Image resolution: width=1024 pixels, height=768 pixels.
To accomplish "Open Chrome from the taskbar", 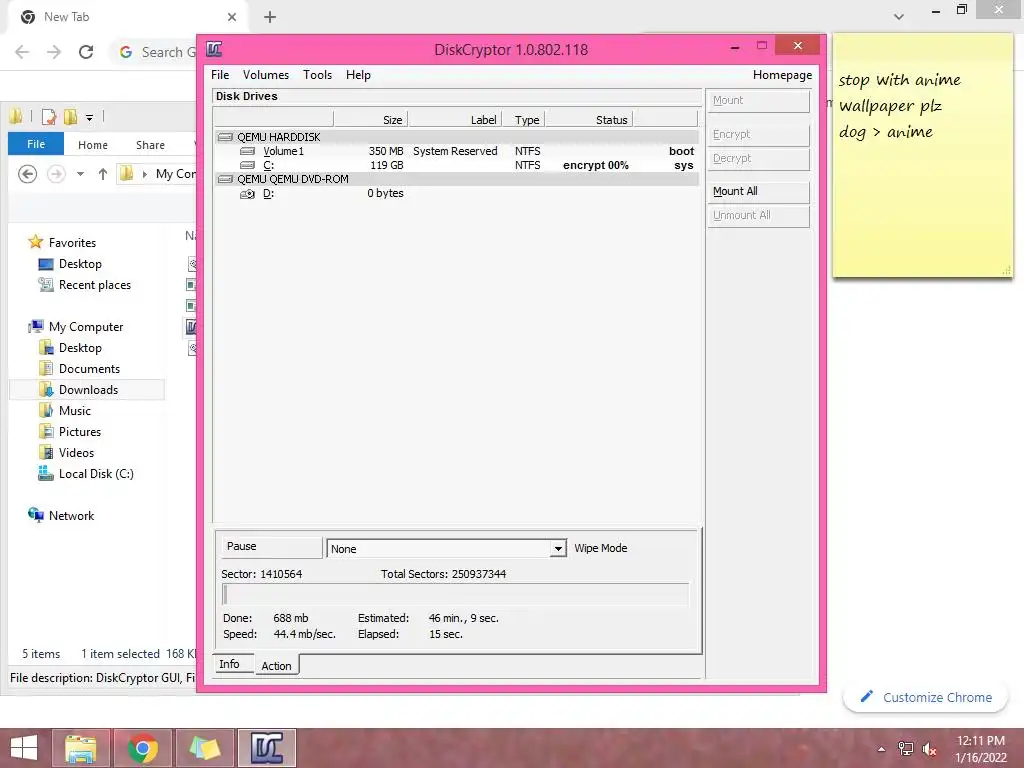I will [143, 748].
